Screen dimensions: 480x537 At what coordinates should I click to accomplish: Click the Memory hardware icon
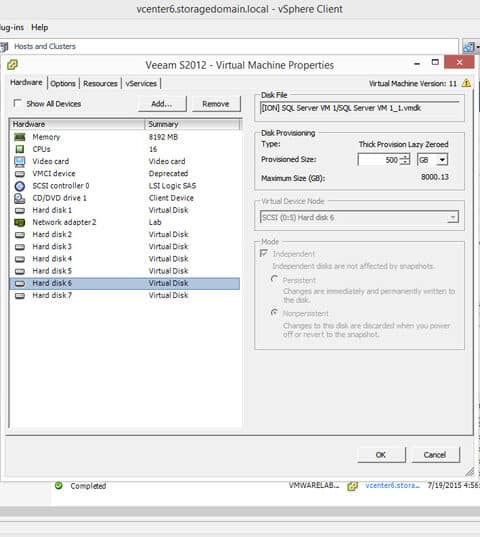(20, 137)
